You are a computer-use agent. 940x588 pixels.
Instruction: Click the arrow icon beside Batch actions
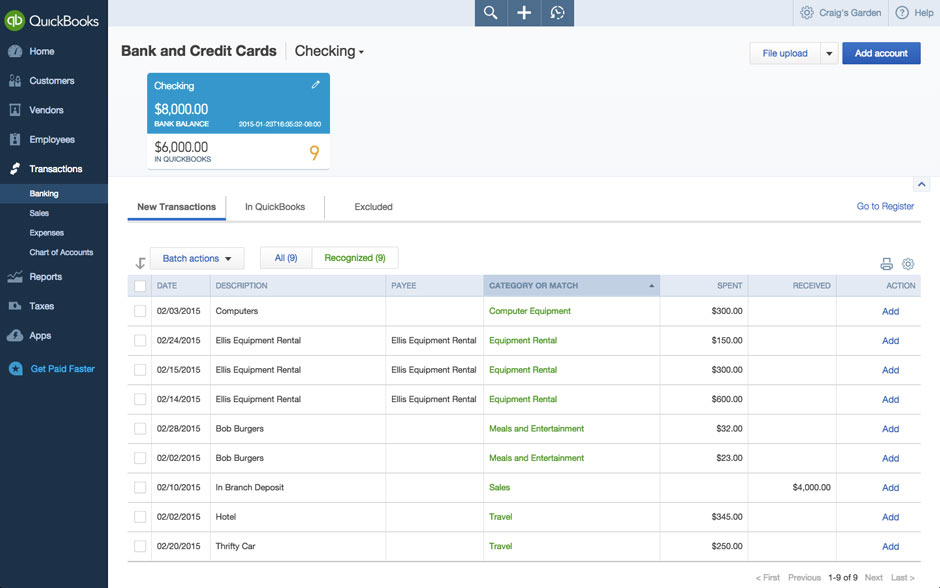[140, 263]
